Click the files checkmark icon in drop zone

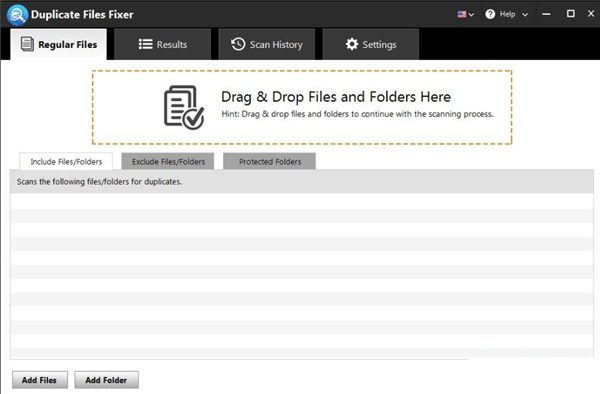[x=184, y=107]
